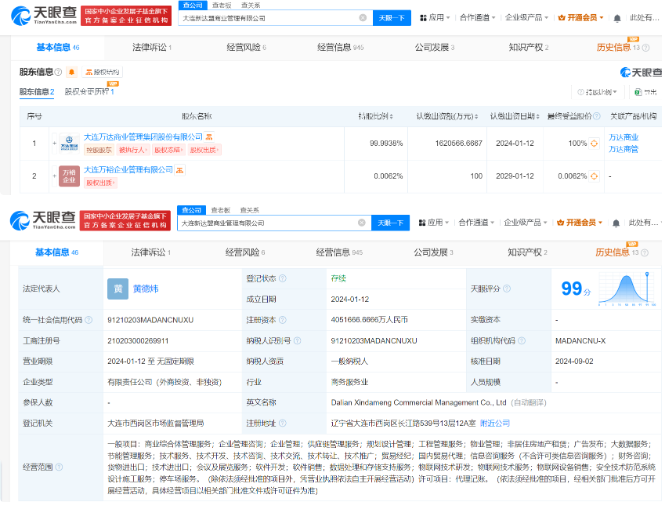Switch to 法律诉讼 tab in the top page

pyautogui.click(x=152, y=48)
